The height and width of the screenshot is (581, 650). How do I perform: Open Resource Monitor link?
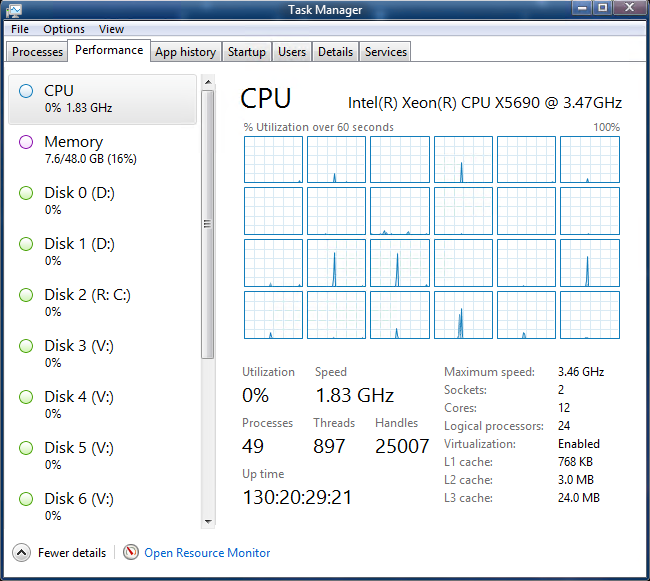207,552
